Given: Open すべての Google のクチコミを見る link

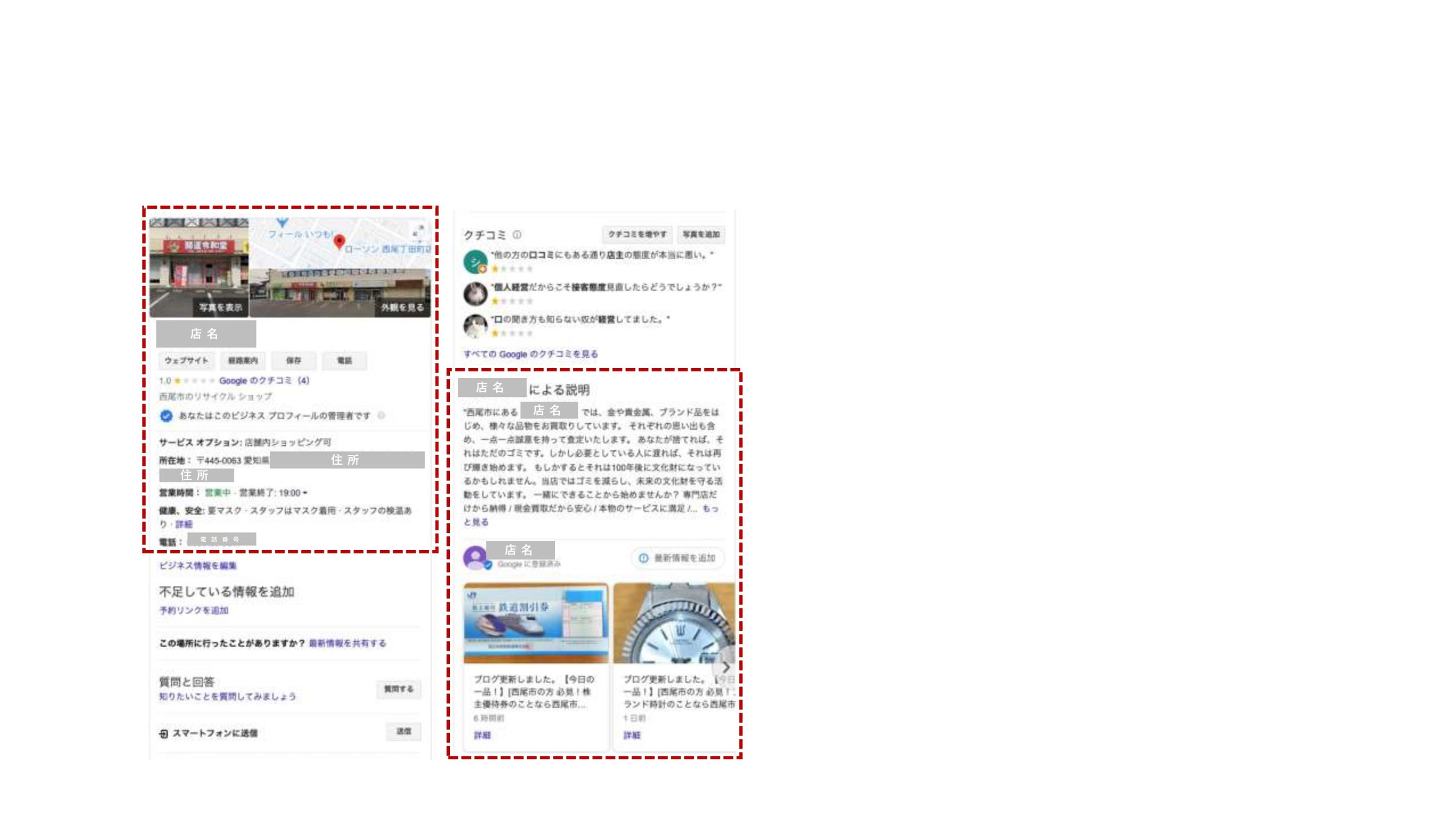Looking at the screenshot, I should 530,354.
